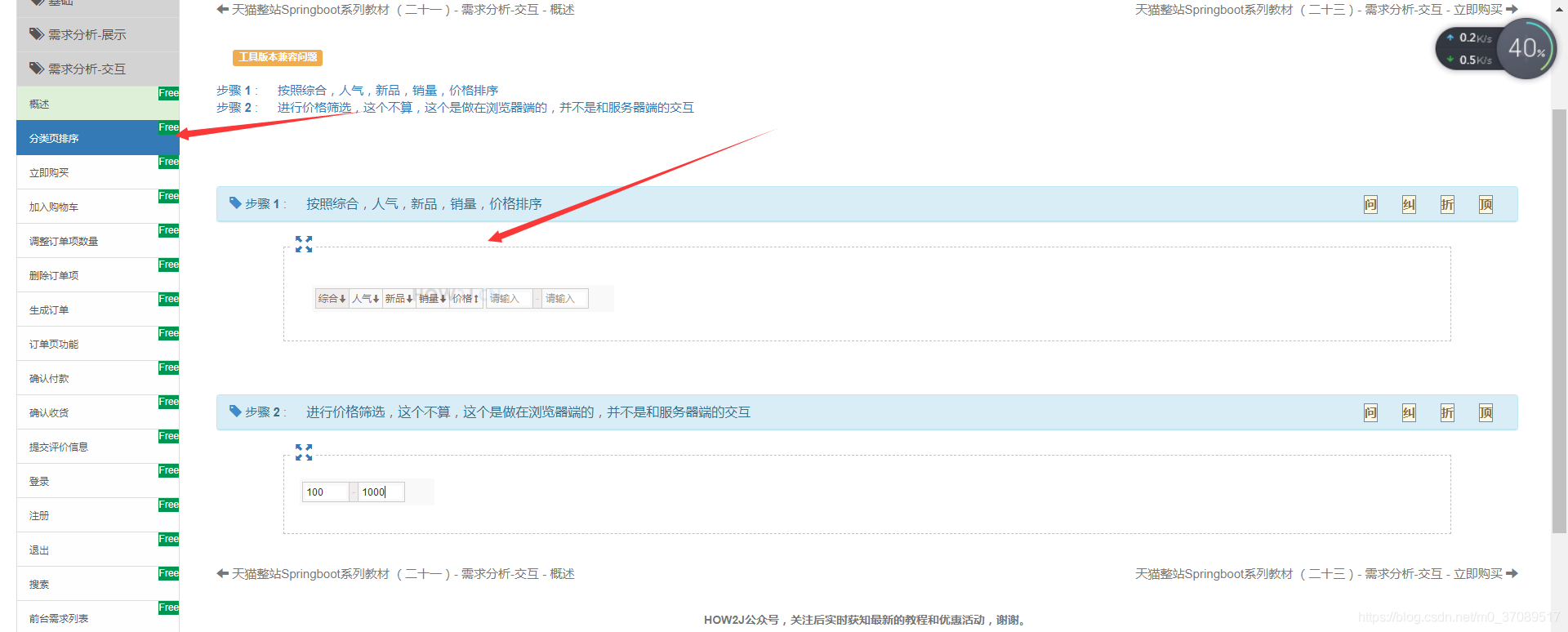Click the tag icon next to 需求分析-交互
Screen dimensions: 1568x632
[37, 69]
